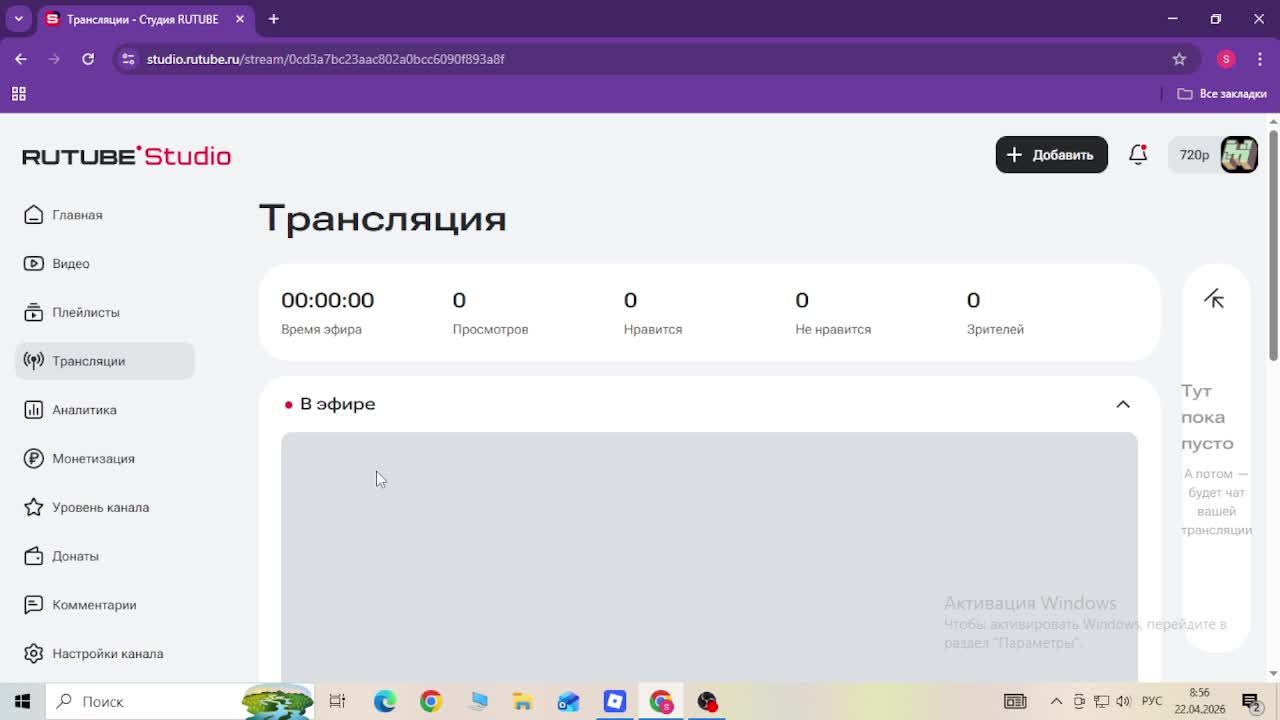Open notifications bell
Screen dimensions: 1280x720
pyautogui.click(x=1138, y=155)
